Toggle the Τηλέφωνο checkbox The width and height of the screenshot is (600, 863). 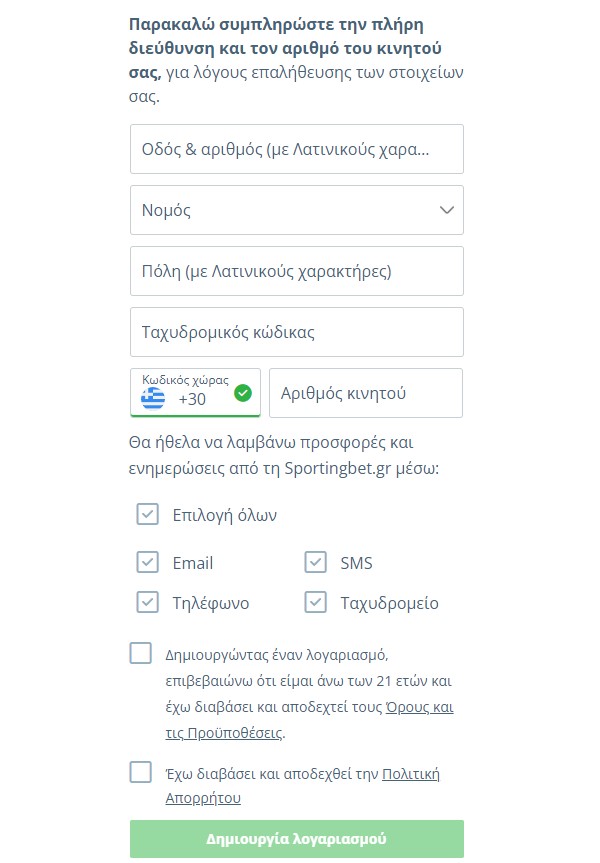pyautogui.click(x=148, y=602)
